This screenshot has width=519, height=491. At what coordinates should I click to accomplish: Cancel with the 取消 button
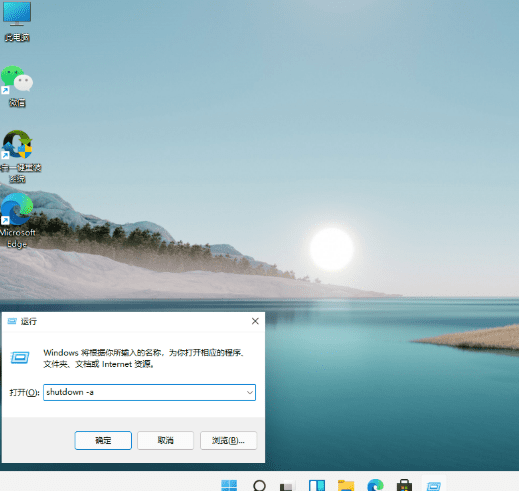coord(166,440)
